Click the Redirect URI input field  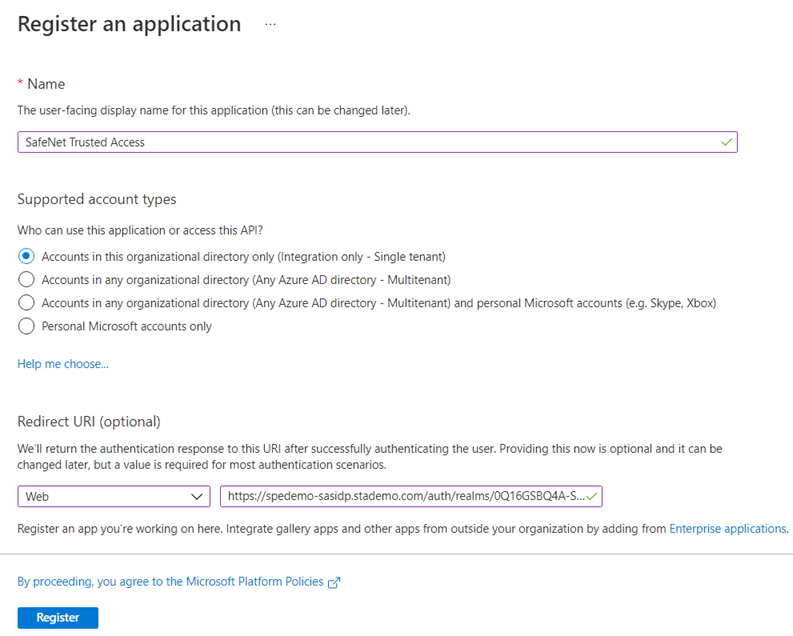click(411, 496)
